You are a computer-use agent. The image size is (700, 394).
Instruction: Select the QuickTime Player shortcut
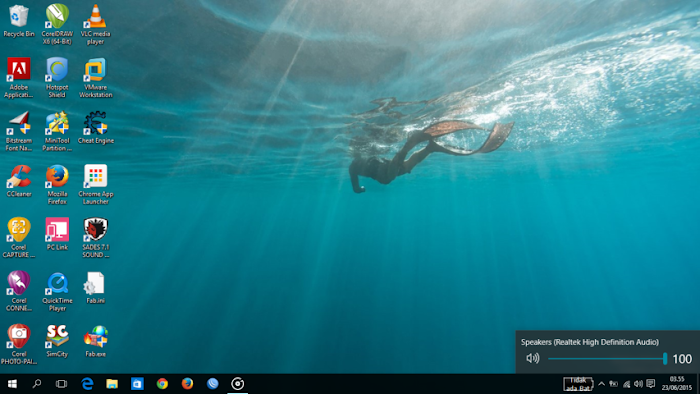click(57, 291)
